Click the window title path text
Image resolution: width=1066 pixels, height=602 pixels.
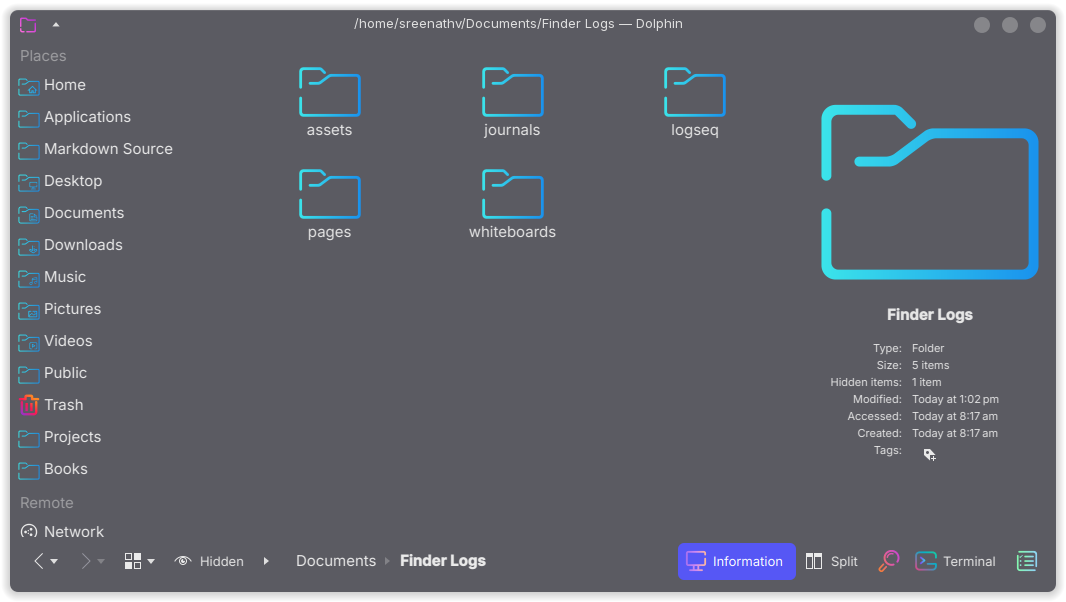pos(518,24)
